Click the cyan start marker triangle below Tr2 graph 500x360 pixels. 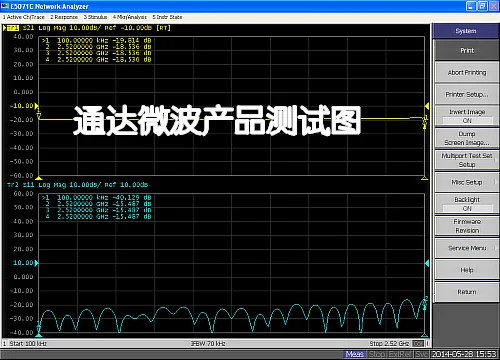pos(39,335)
